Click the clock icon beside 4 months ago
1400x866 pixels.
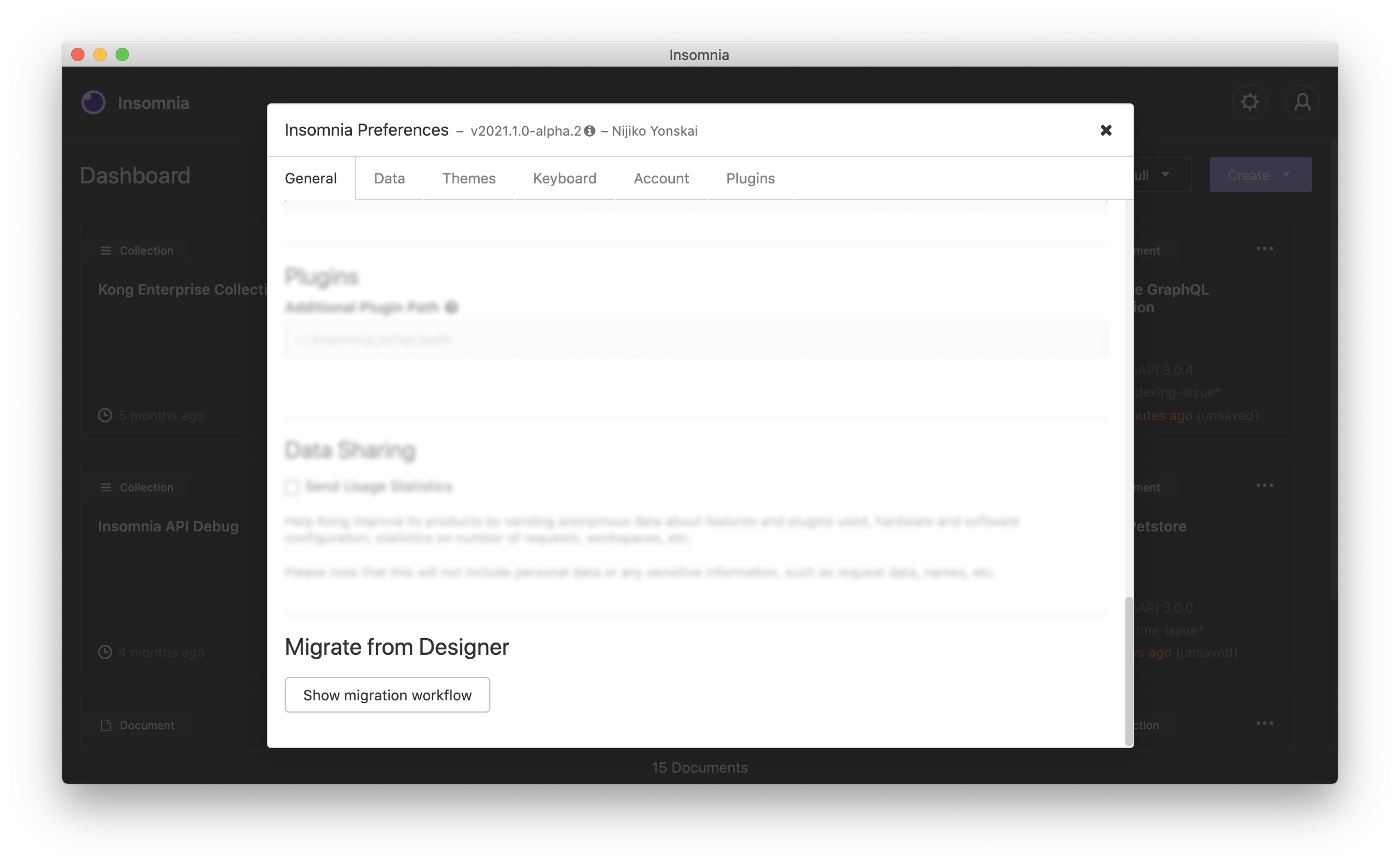[105, 652]
